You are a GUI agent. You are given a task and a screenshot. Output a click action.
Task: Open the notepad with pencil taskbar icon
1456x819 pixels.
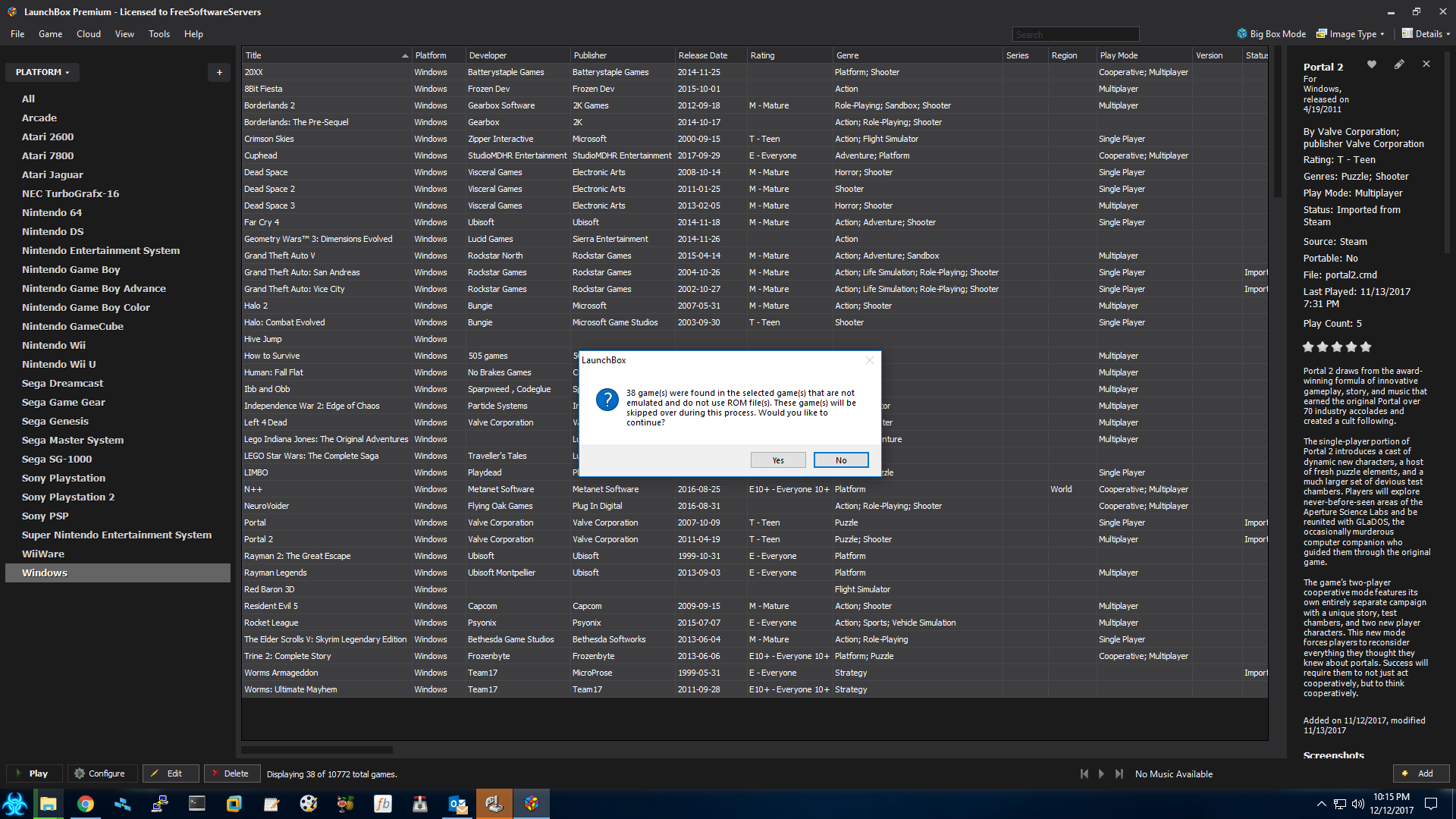click(271, 804)
